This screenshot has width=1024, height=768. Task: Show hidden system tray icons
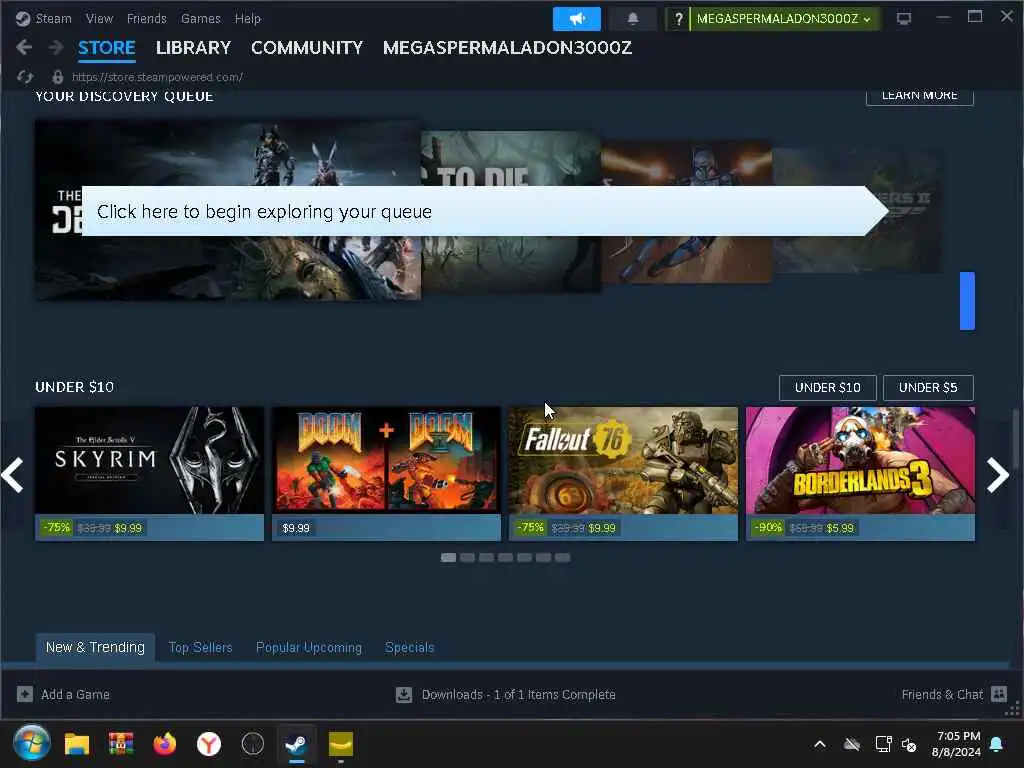pos(820,744)
